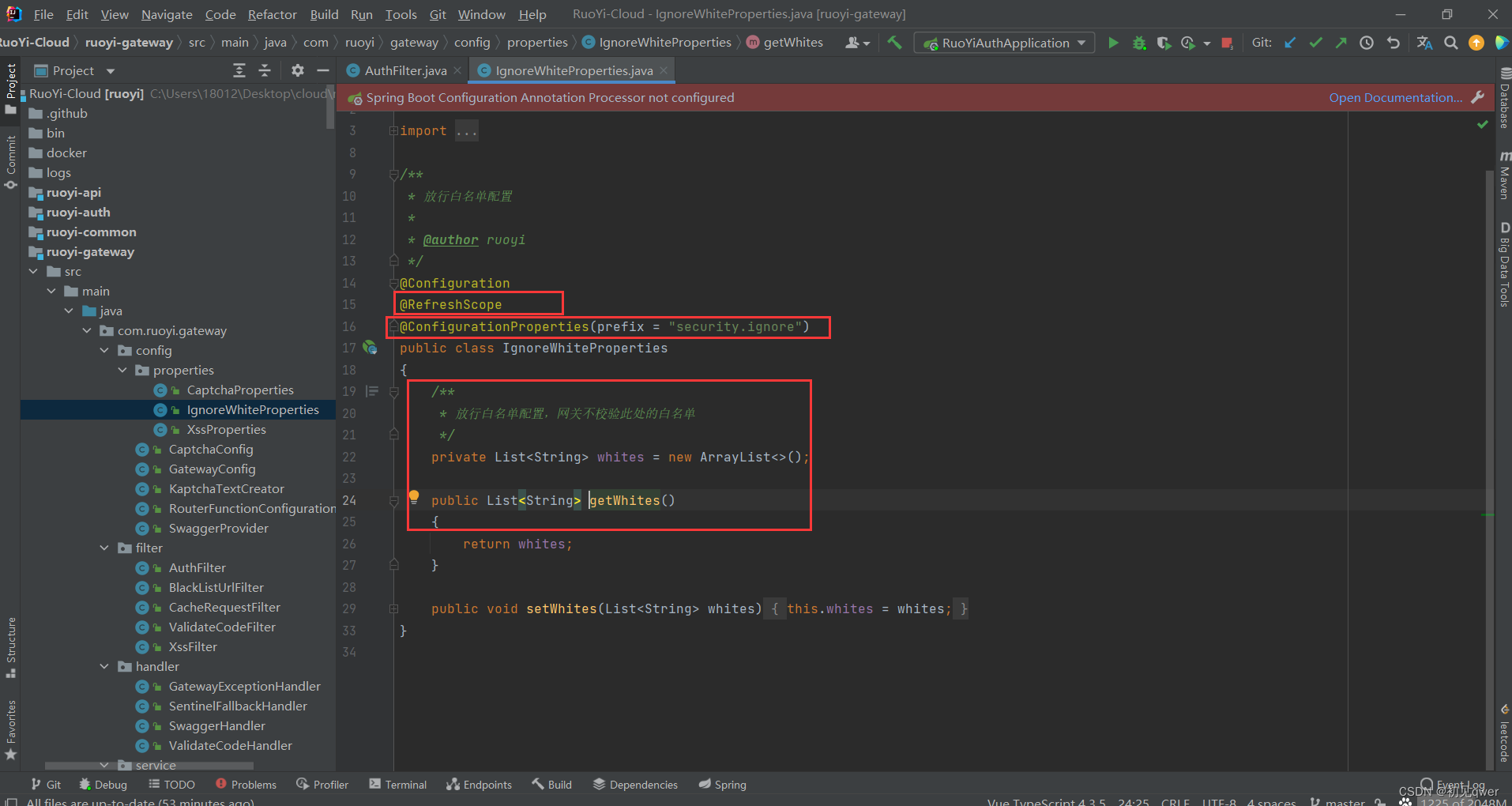Open Search Everywhere magnifier
Viewport: 1512px width, 806px height.
click(1451, 43)
